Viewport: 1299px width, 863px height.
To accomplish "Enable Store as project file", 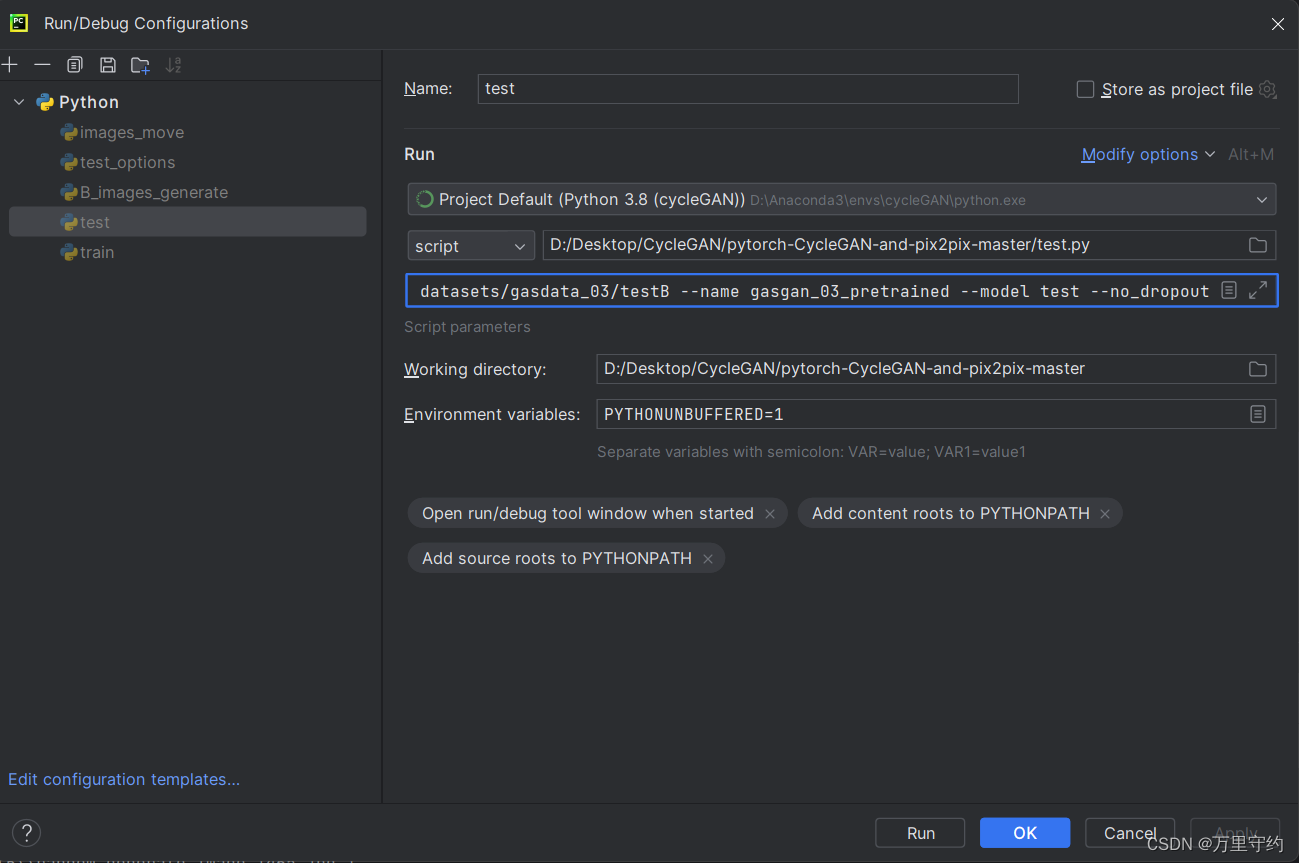I will coord(1085,89).
